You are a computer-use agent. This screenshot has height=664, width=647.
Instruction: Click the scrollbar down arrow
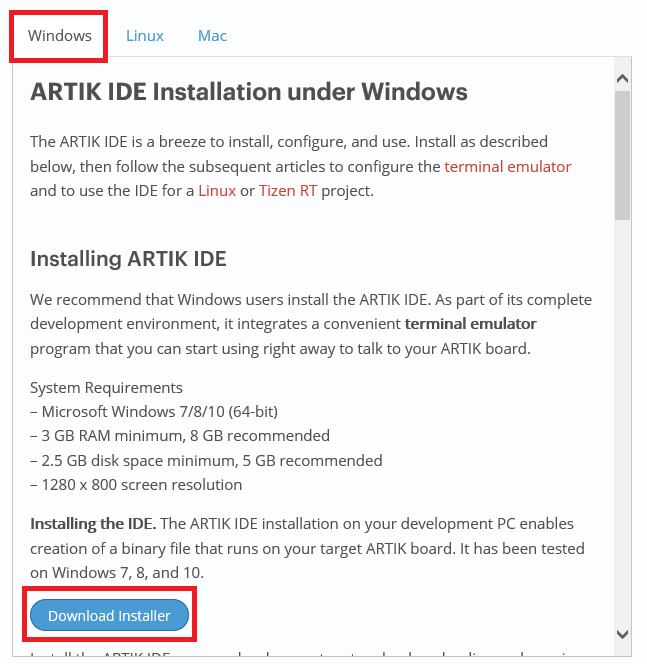coord(622,634)
